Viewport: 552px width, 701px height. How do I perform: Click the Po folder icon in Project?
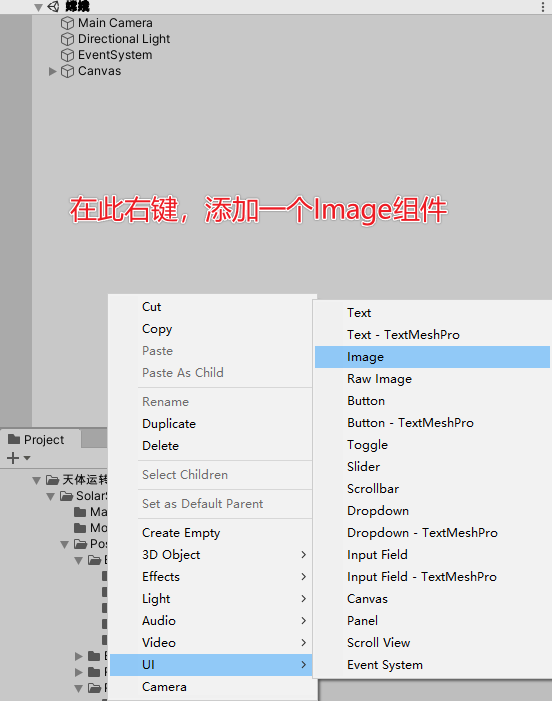[x=80, y=544]
